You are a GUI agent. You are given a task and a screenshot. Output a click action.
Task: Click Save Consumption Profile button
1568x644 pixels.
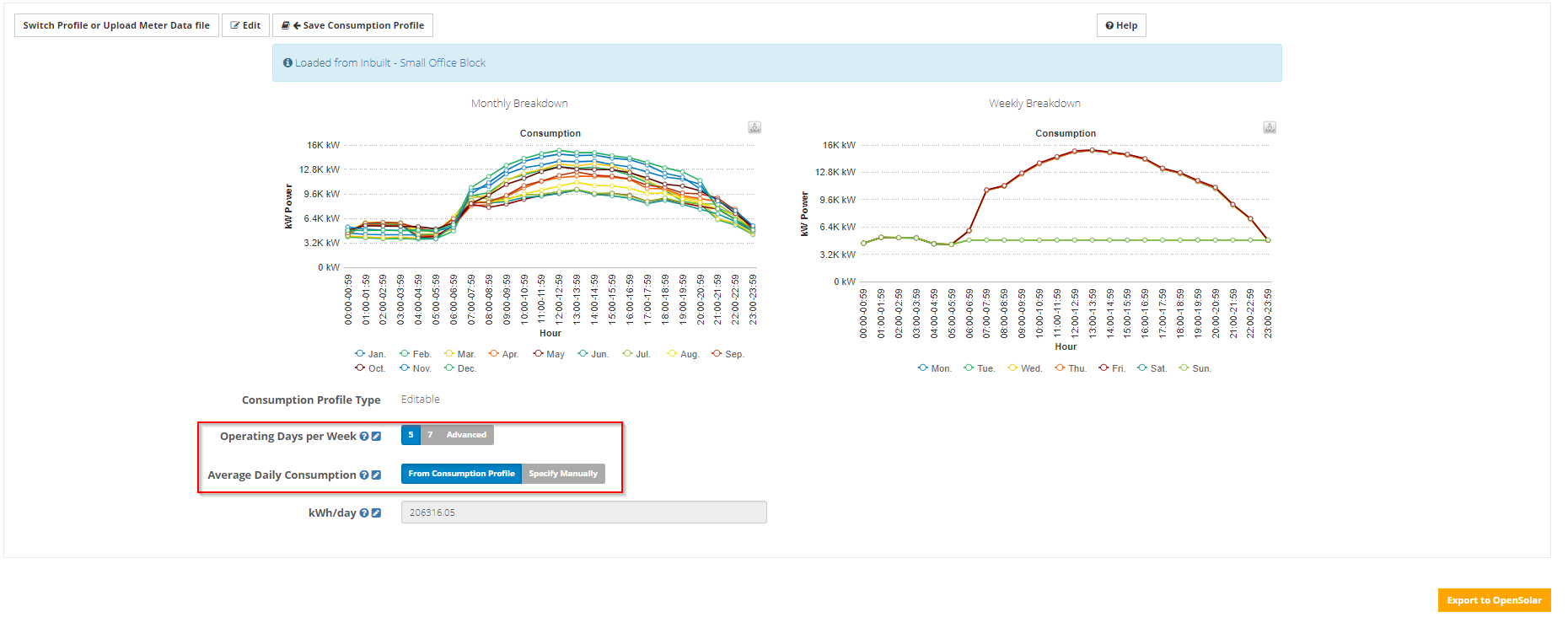352,25
